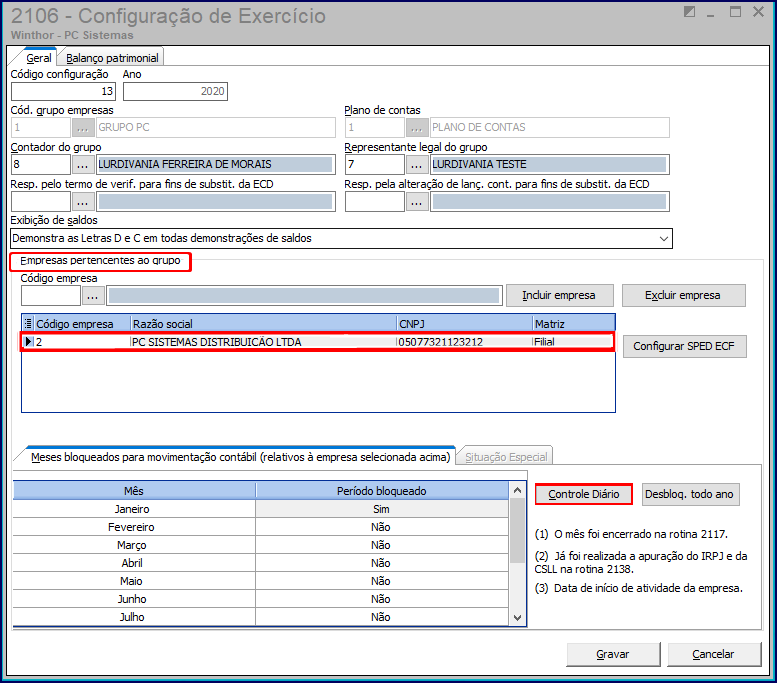777x683 pixels.
Task: Open Cód. grupo empresas lookup button
Action: pos(83,127)
